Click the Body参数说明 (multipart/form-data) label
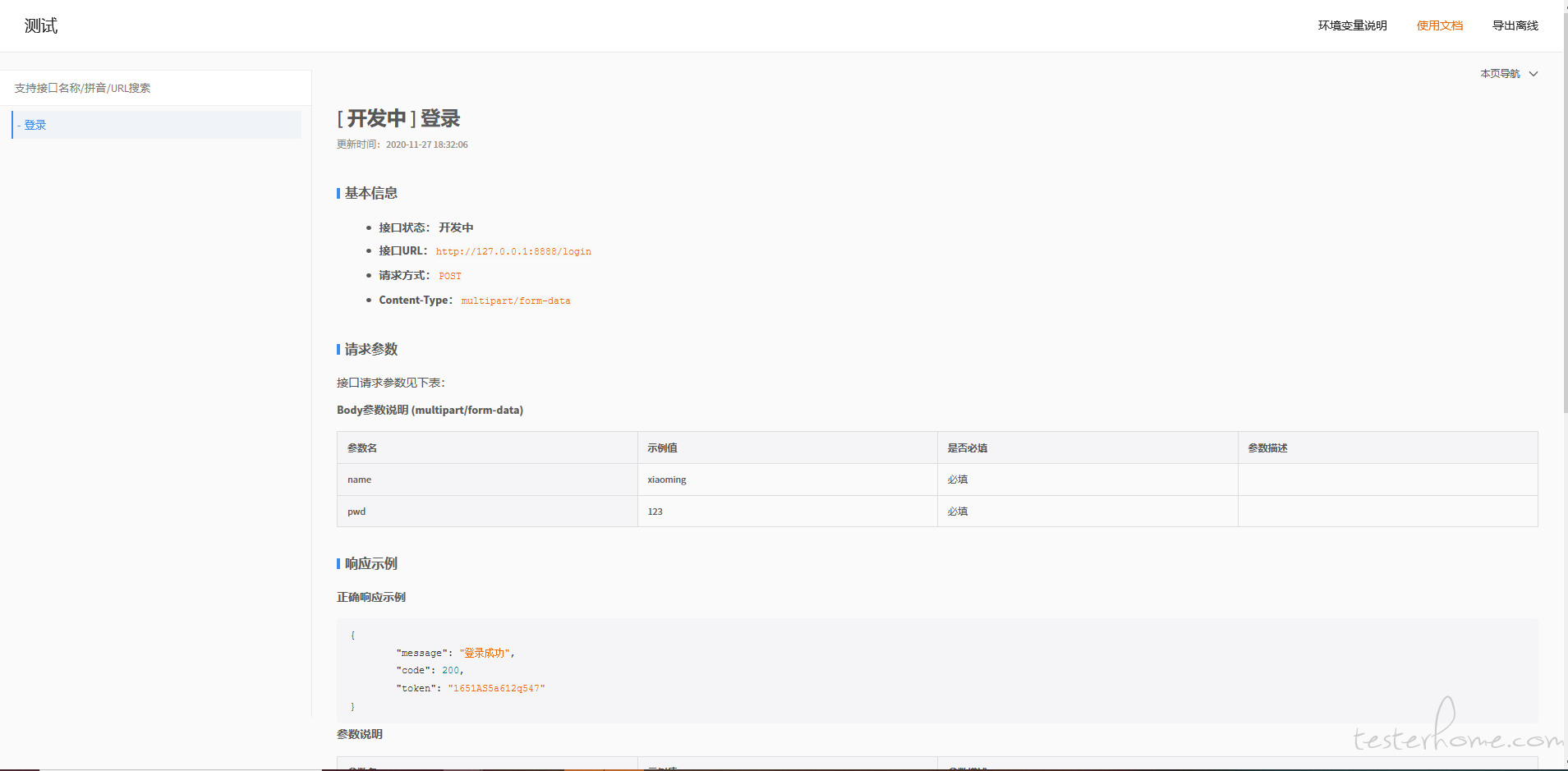This screenshot has width=1568, height=771. click(430, 410)
